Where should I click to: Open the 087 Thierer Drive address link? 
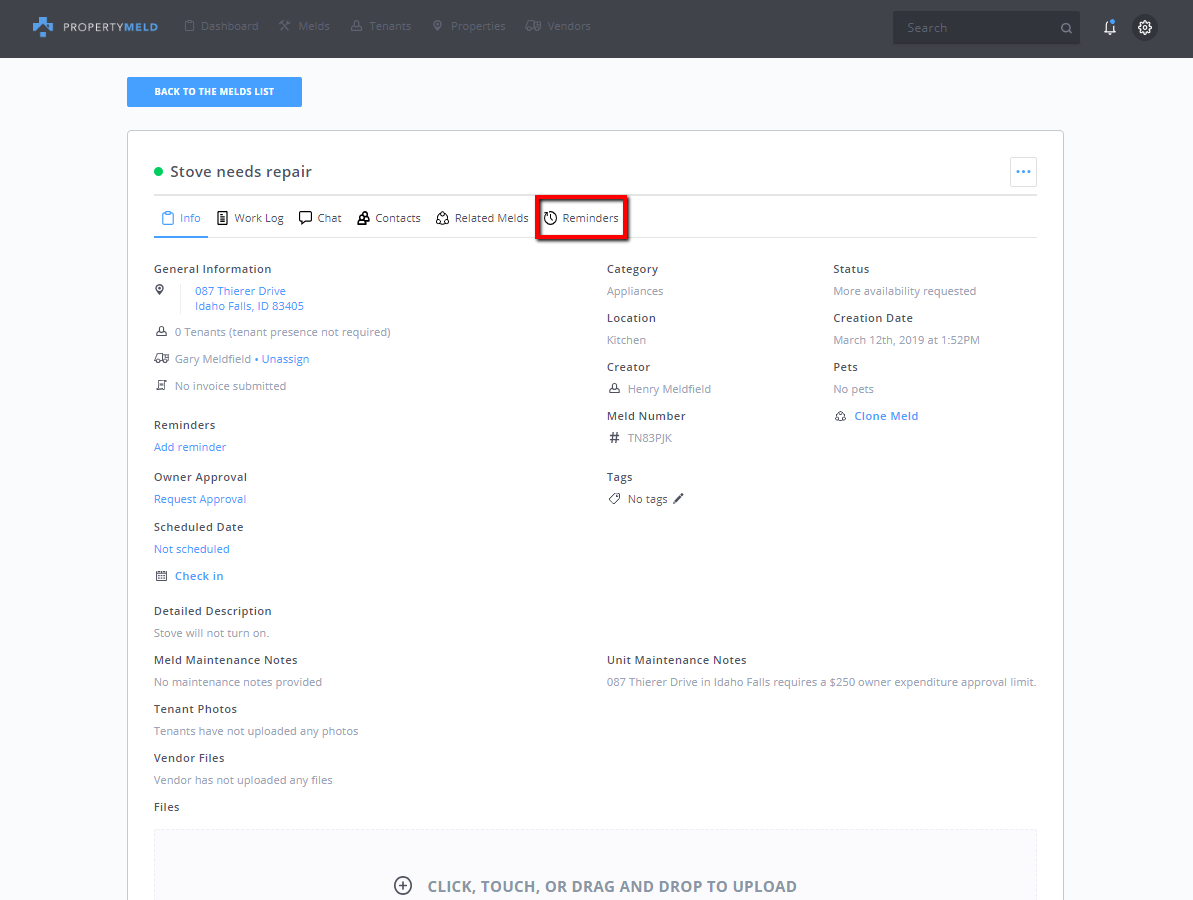pyautogui.click(x=240, y=291)
